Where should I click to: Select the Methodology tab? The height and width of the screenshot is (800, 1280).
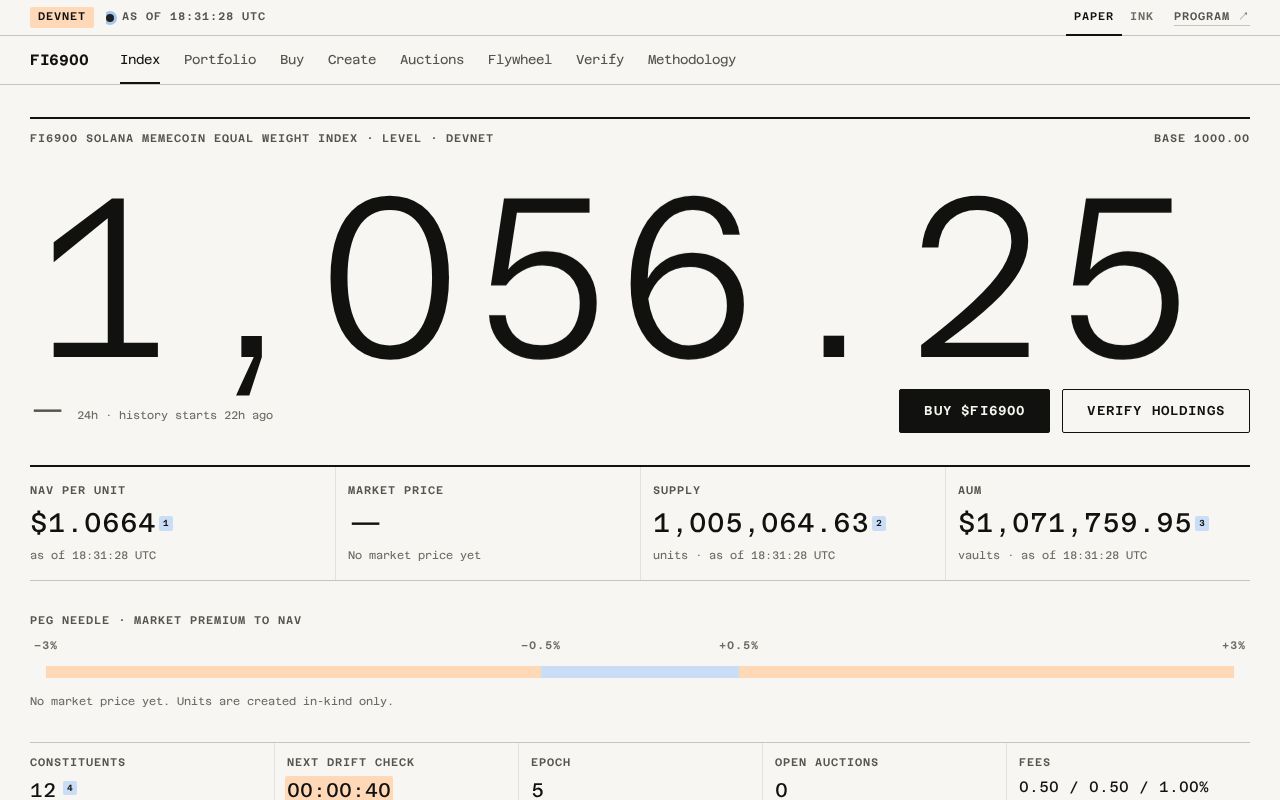(x=692, y=60)
